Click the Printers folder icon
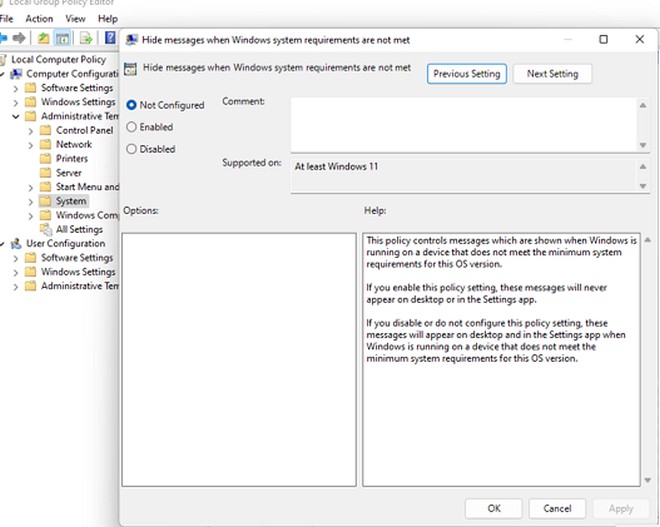The image size is (660, 527). [x=45, y=159]
